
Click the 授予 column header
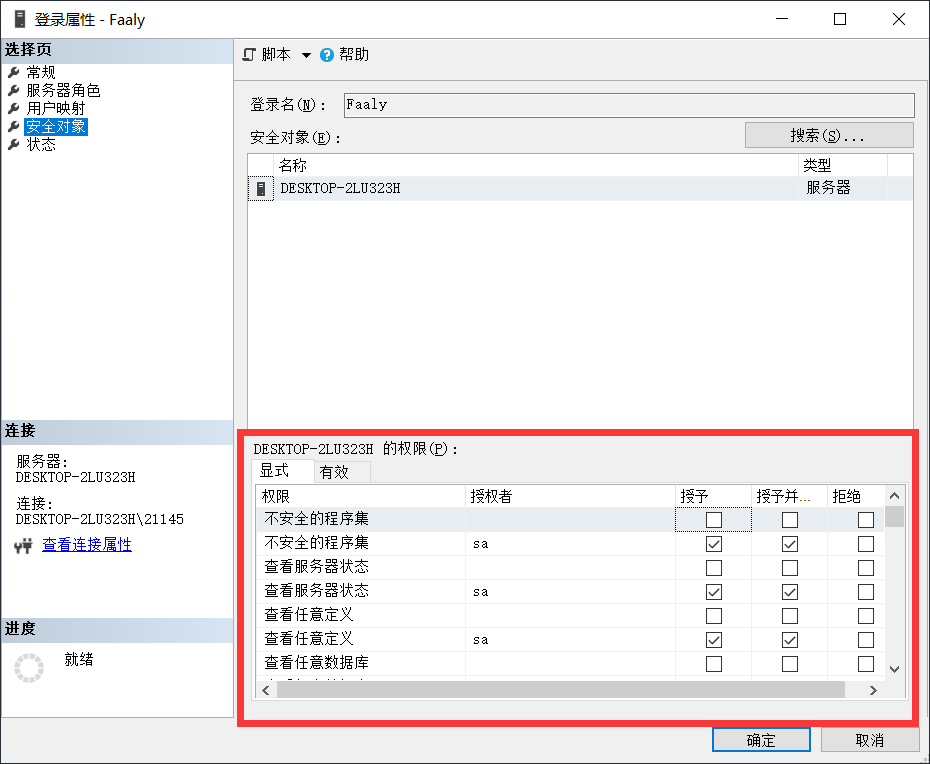(x=714, y=496)
